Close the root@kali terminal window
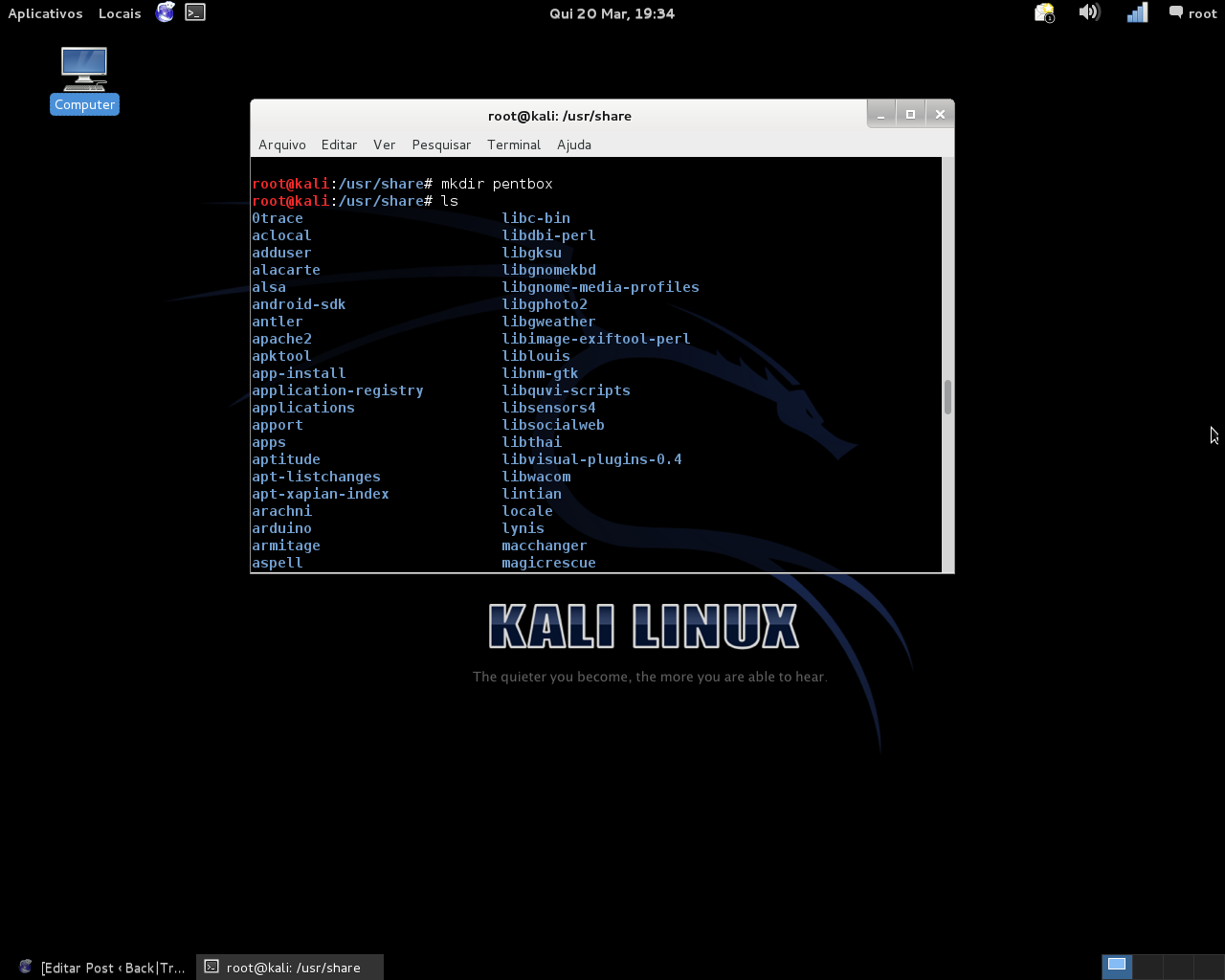This screenshot has height=980, width=1225. coord(940,114)
